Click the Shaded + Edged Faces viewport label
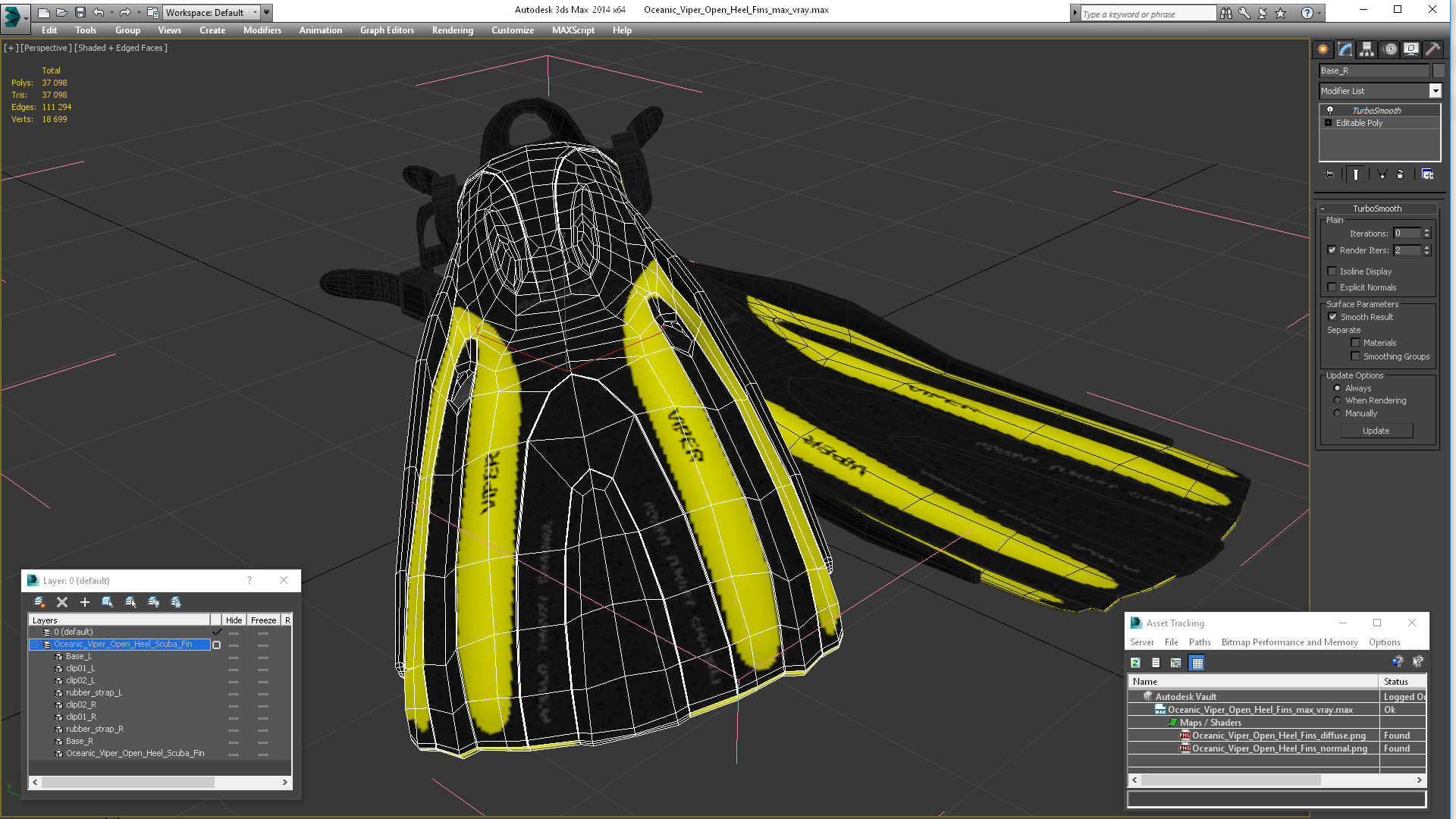 point(121,48)
